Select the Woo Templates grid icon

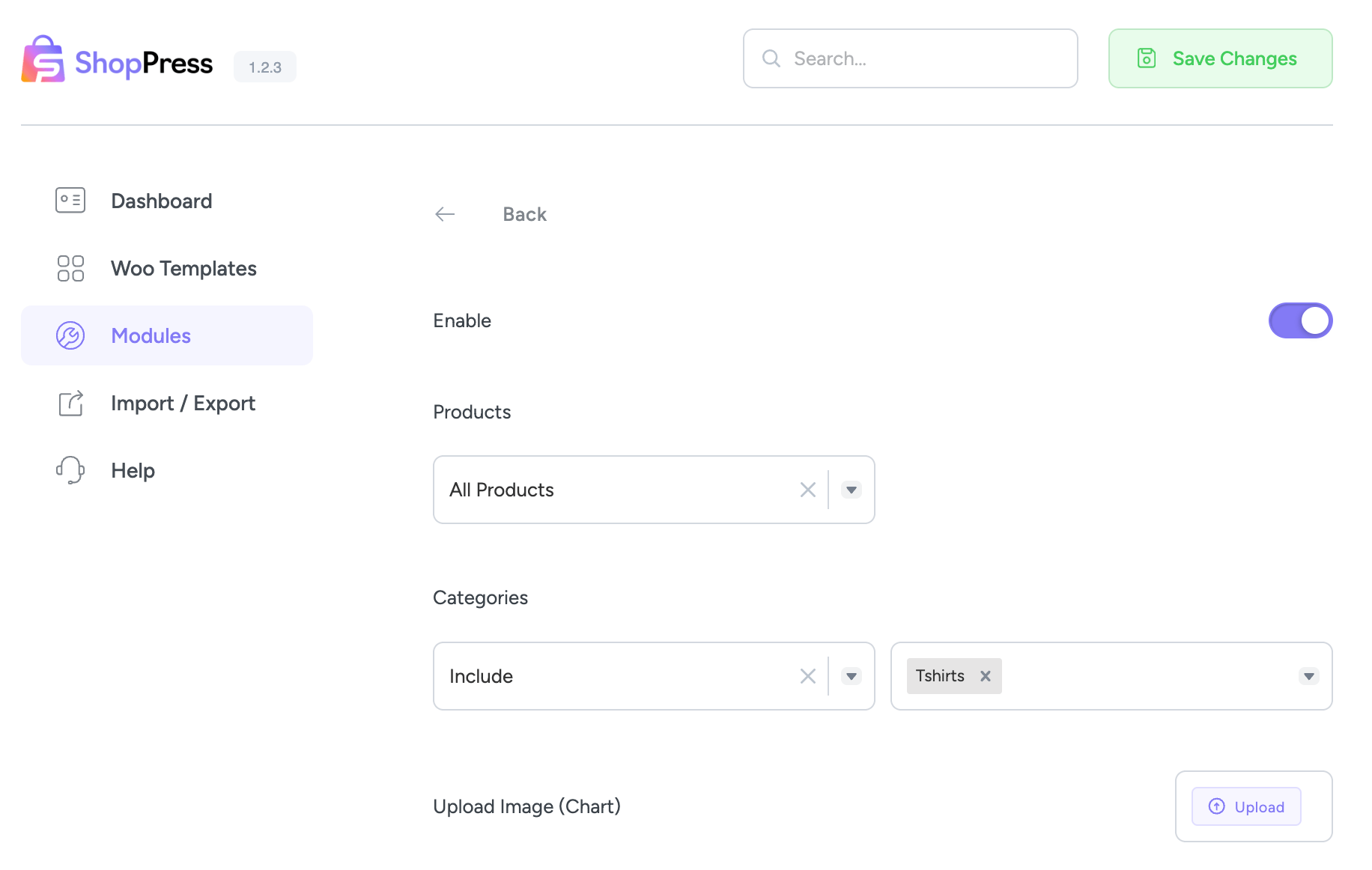[70, 267]
